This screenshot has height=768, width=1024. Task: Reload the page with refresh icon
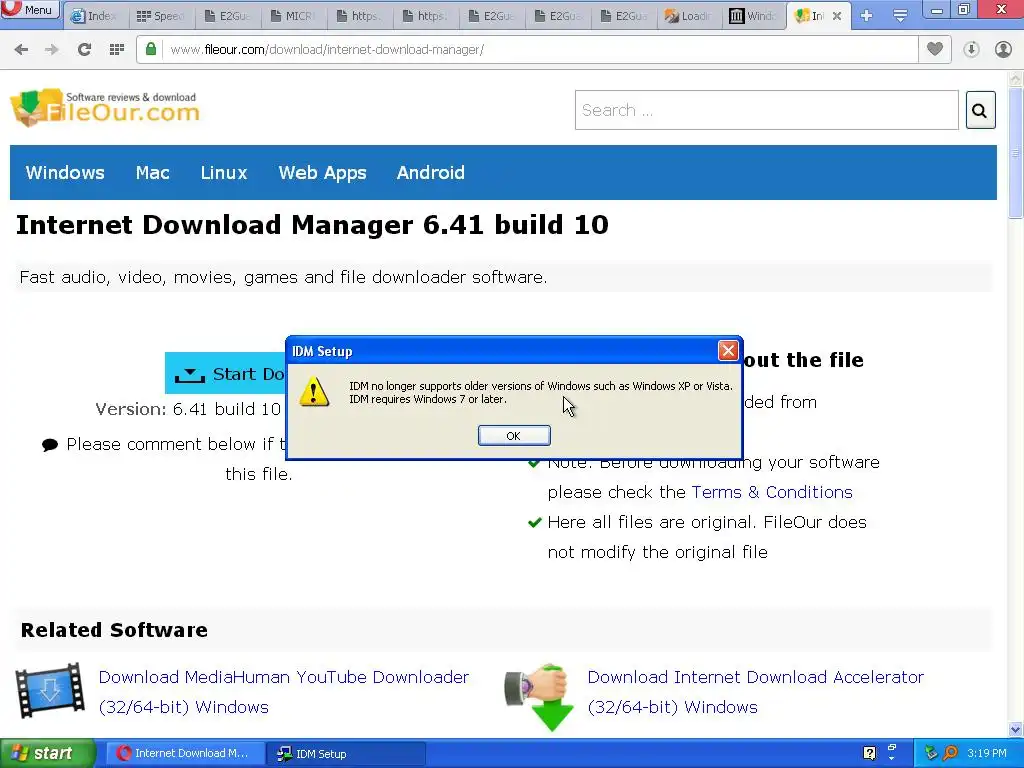point(84,50)
